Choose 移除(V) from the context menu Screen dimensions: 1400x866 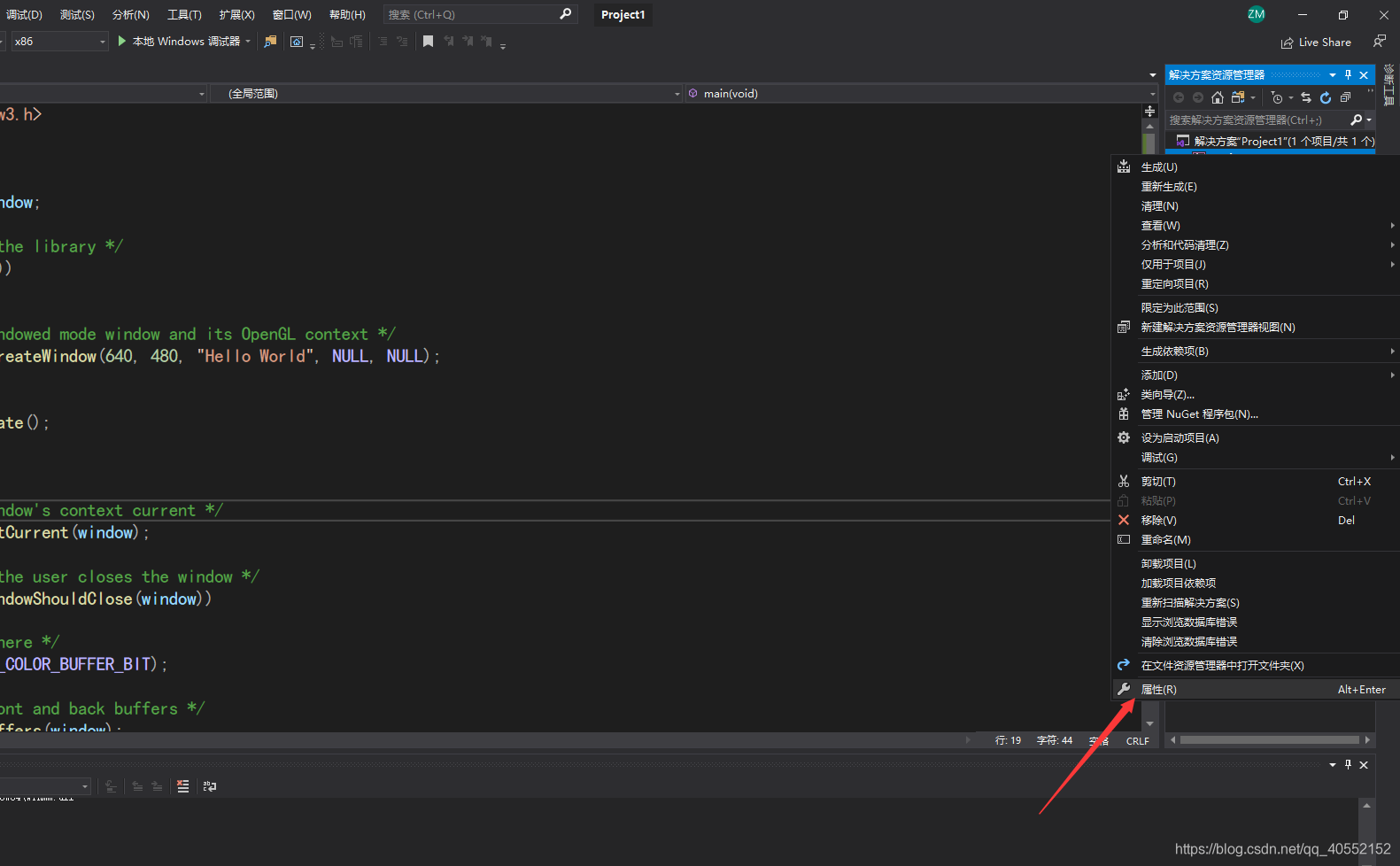click(x=1255, y=521)
